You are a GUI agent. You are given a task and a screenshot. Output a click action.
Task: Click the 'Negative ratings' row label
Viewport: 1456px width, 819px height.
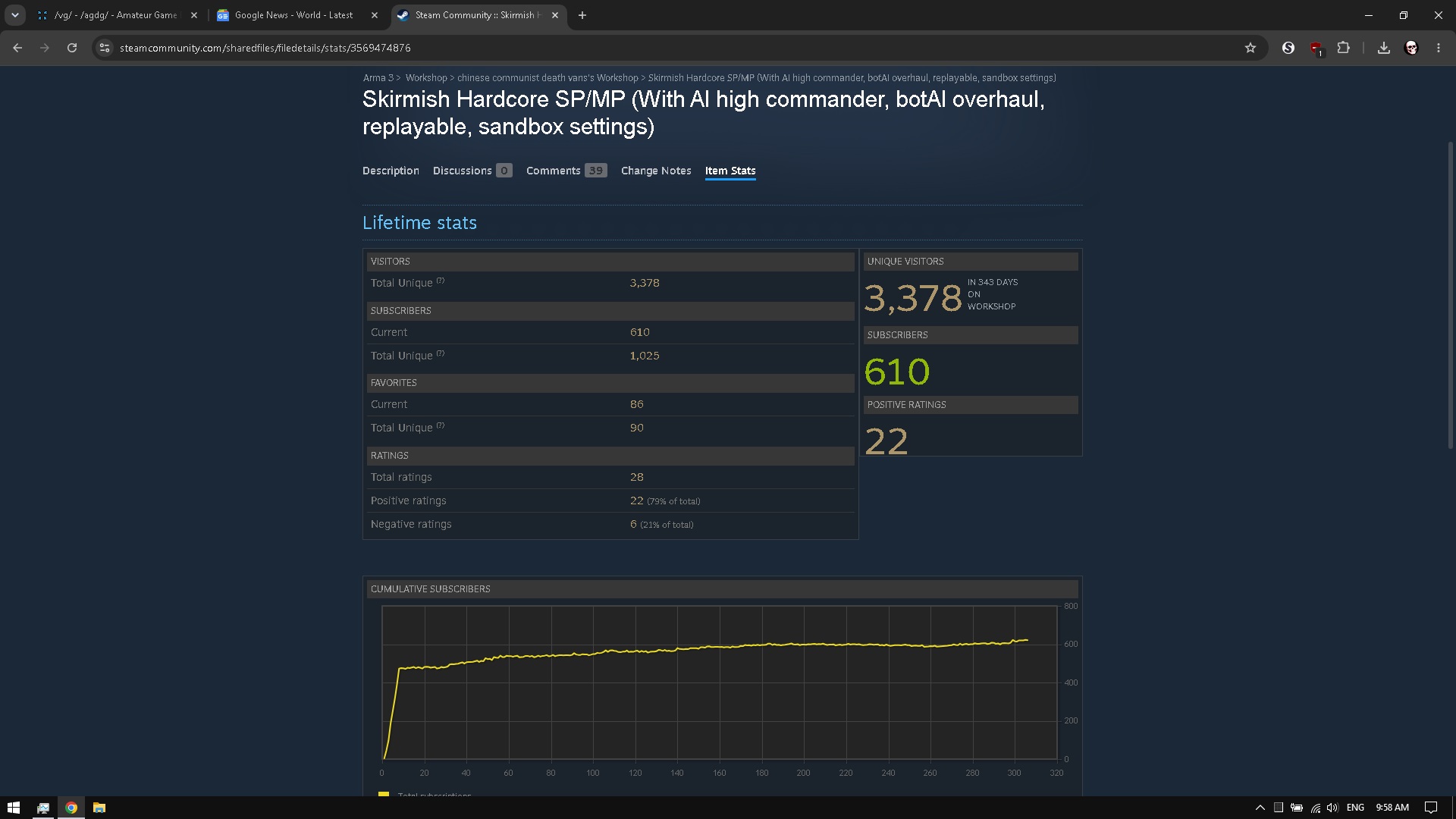411,524
